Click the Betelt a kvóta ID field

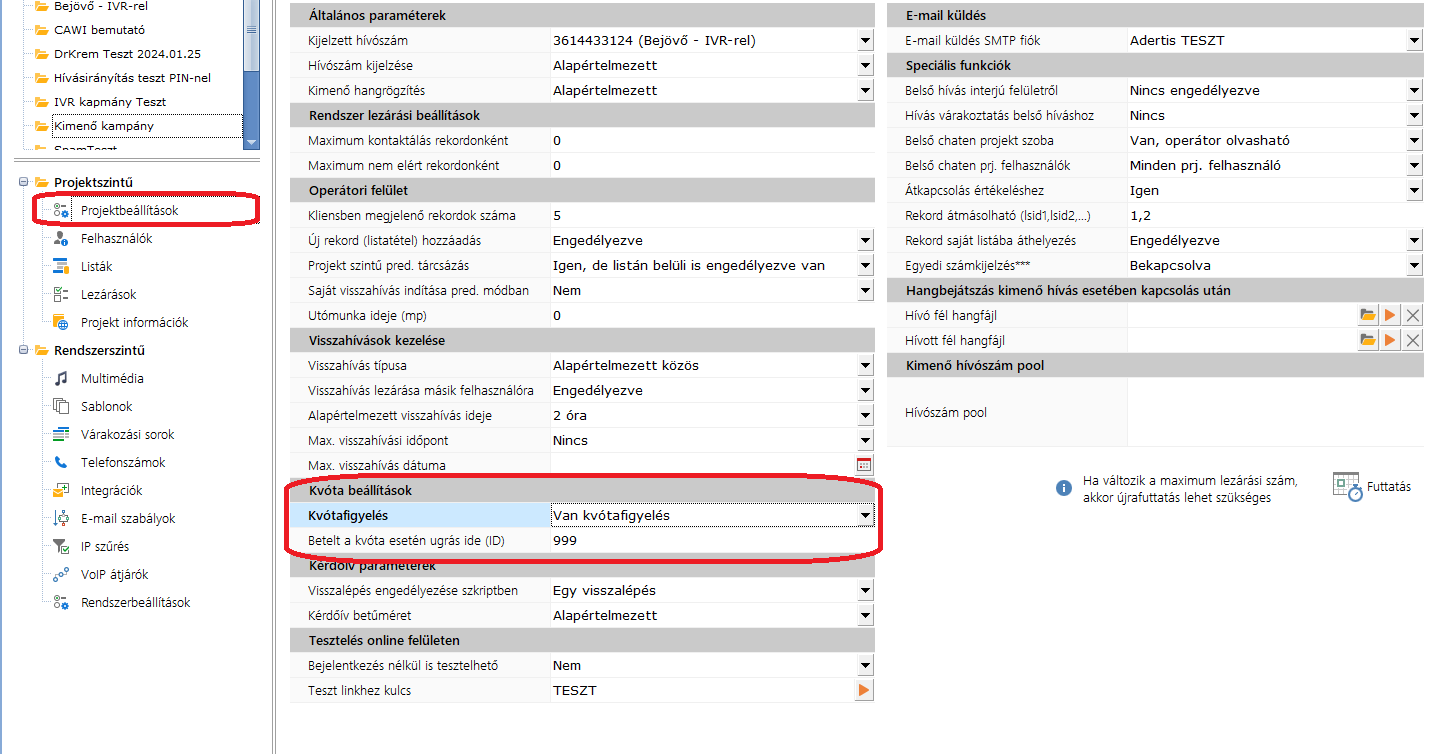coord(710,541)
